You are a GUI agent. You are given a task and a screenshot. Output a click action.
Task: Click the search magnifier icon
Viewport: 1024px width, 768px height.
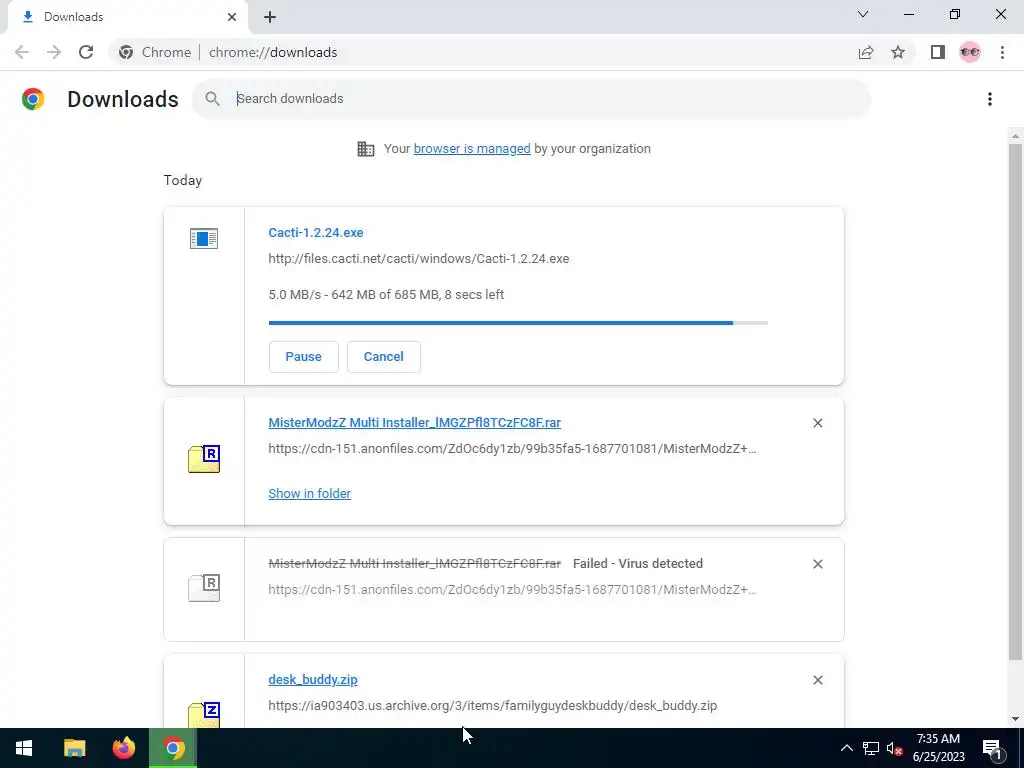click(212, 99)
